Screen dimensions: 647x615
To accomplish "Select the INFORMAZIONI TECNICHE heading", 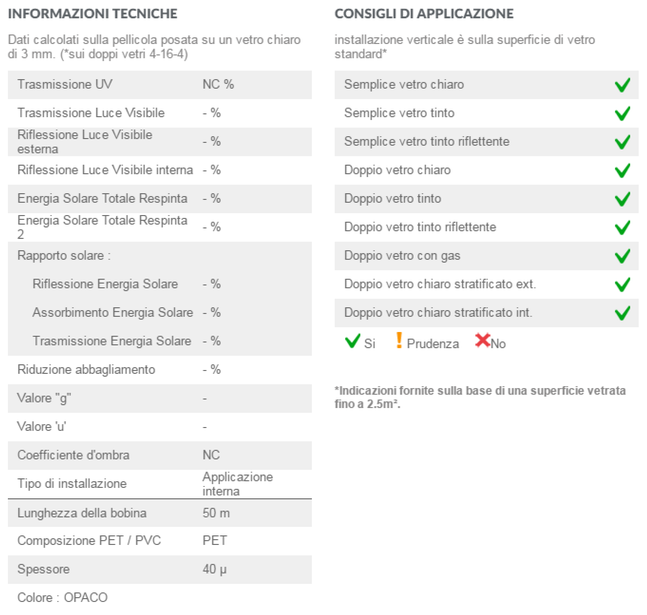I will [93, 14].
